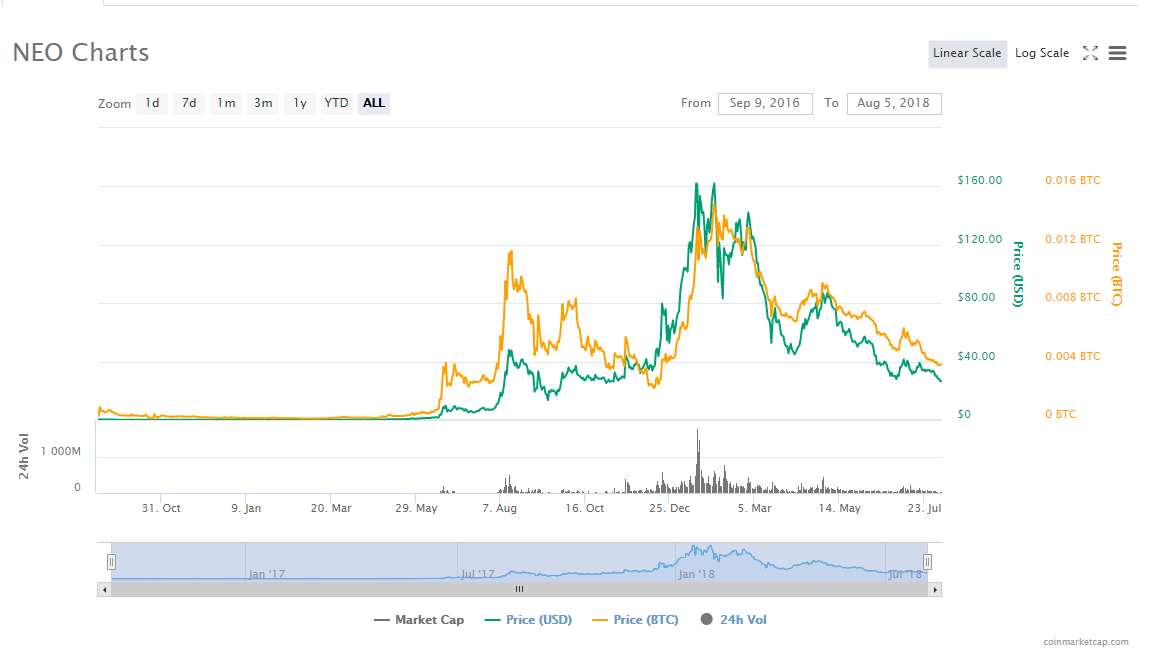The image size is (1168, 661).
Task: Edit the From date field
Action: point(765,104)
